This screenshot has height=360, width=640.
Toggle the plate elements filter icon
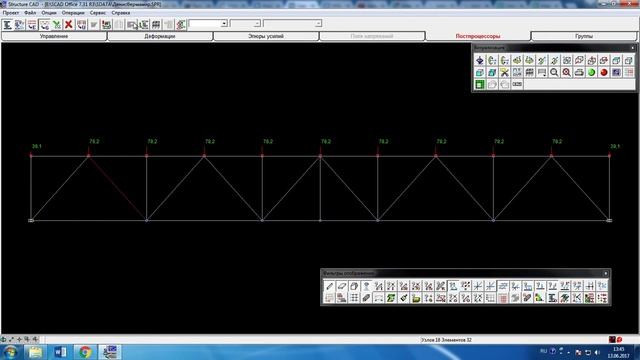[342, 286]
